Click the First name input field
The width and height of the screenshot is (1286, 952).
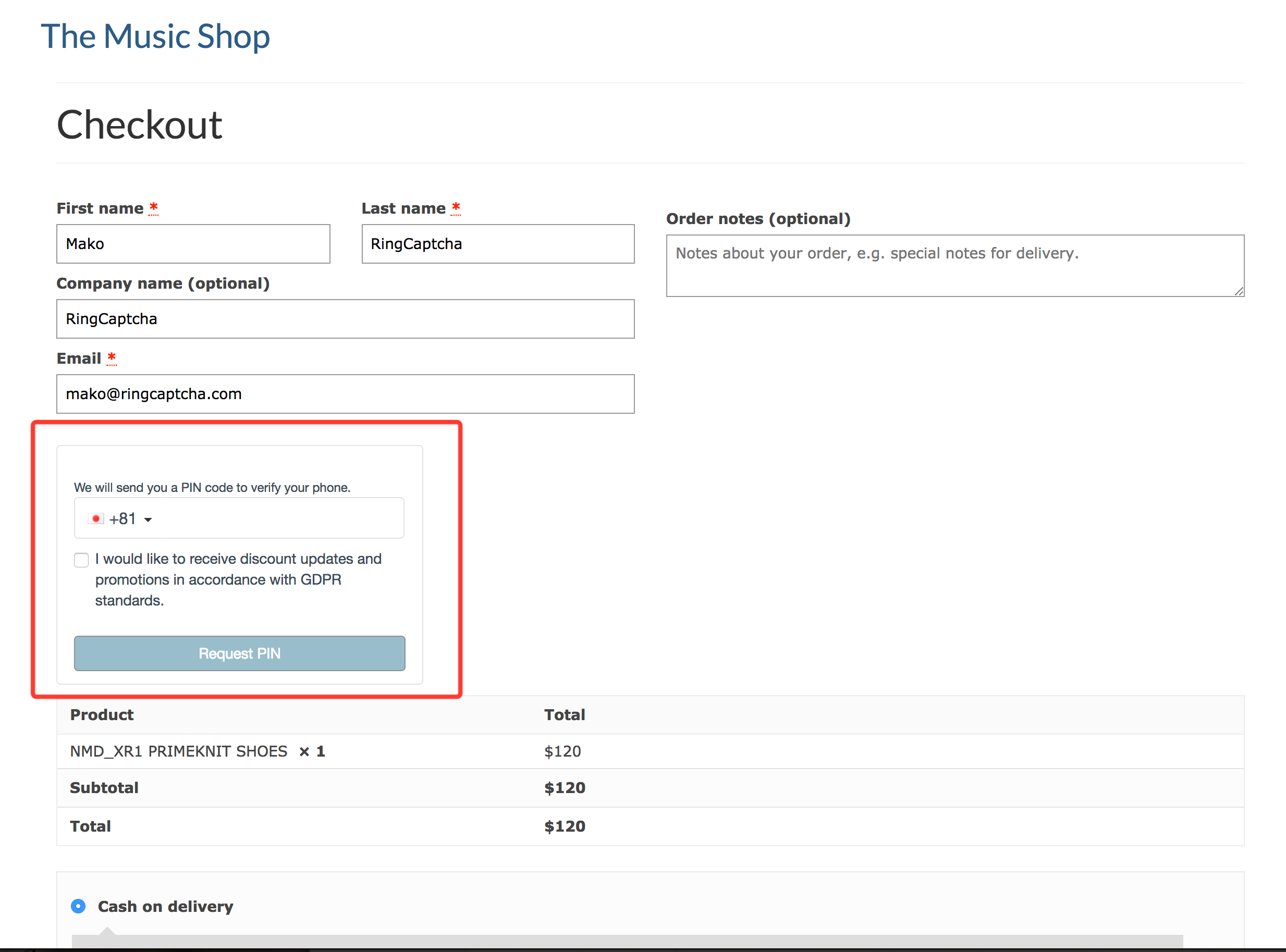(193, 244)
